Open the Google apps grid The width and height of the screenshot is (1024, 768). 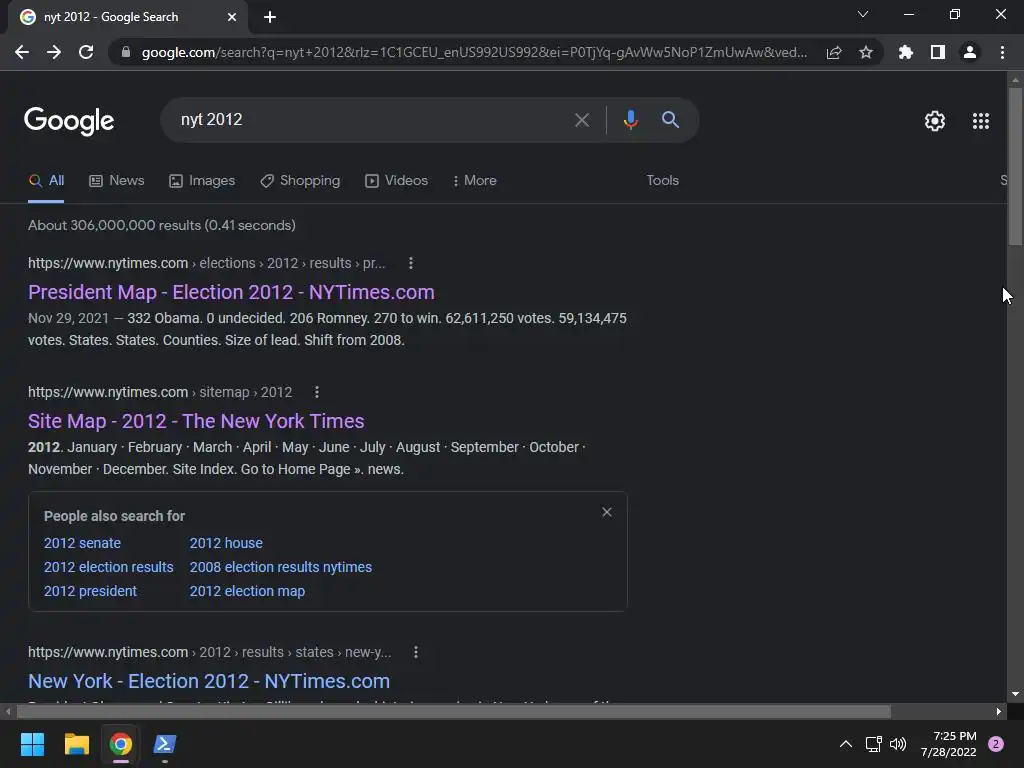click(x=981, y=121)
